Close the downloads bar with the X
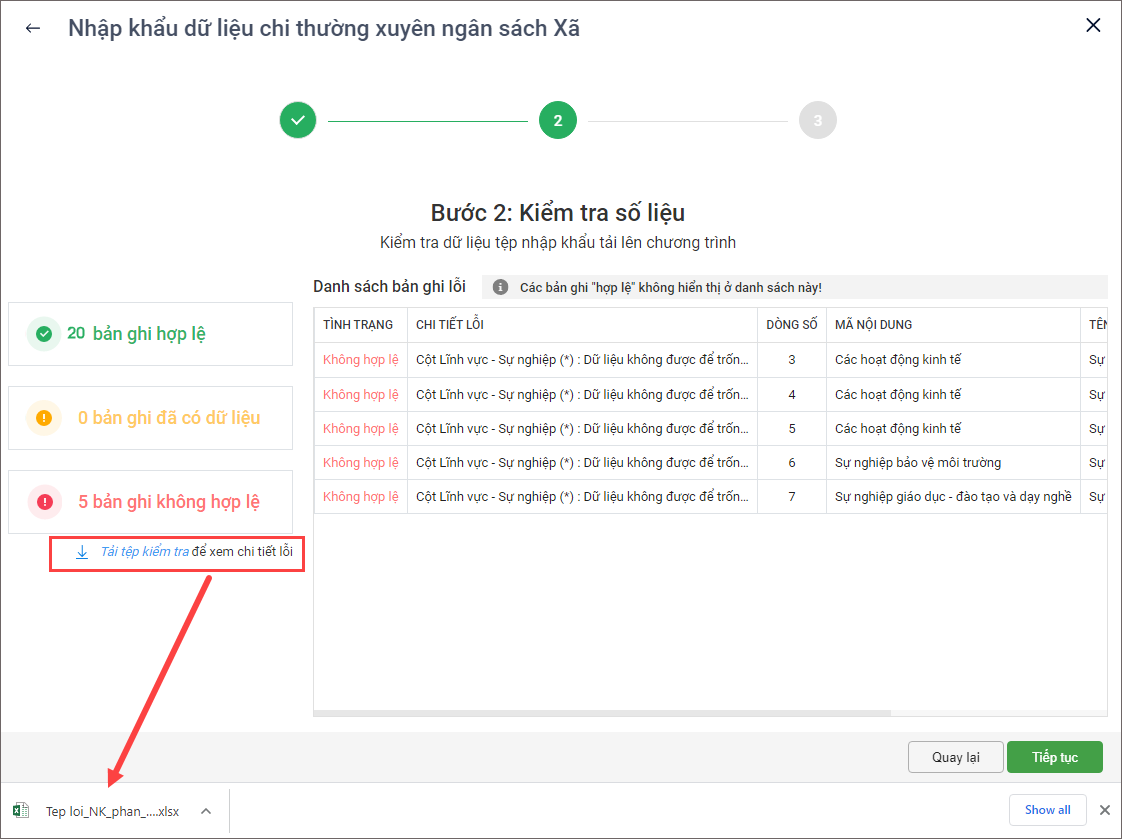The height and width of the screenshot is (839, 1122). 1105,810
